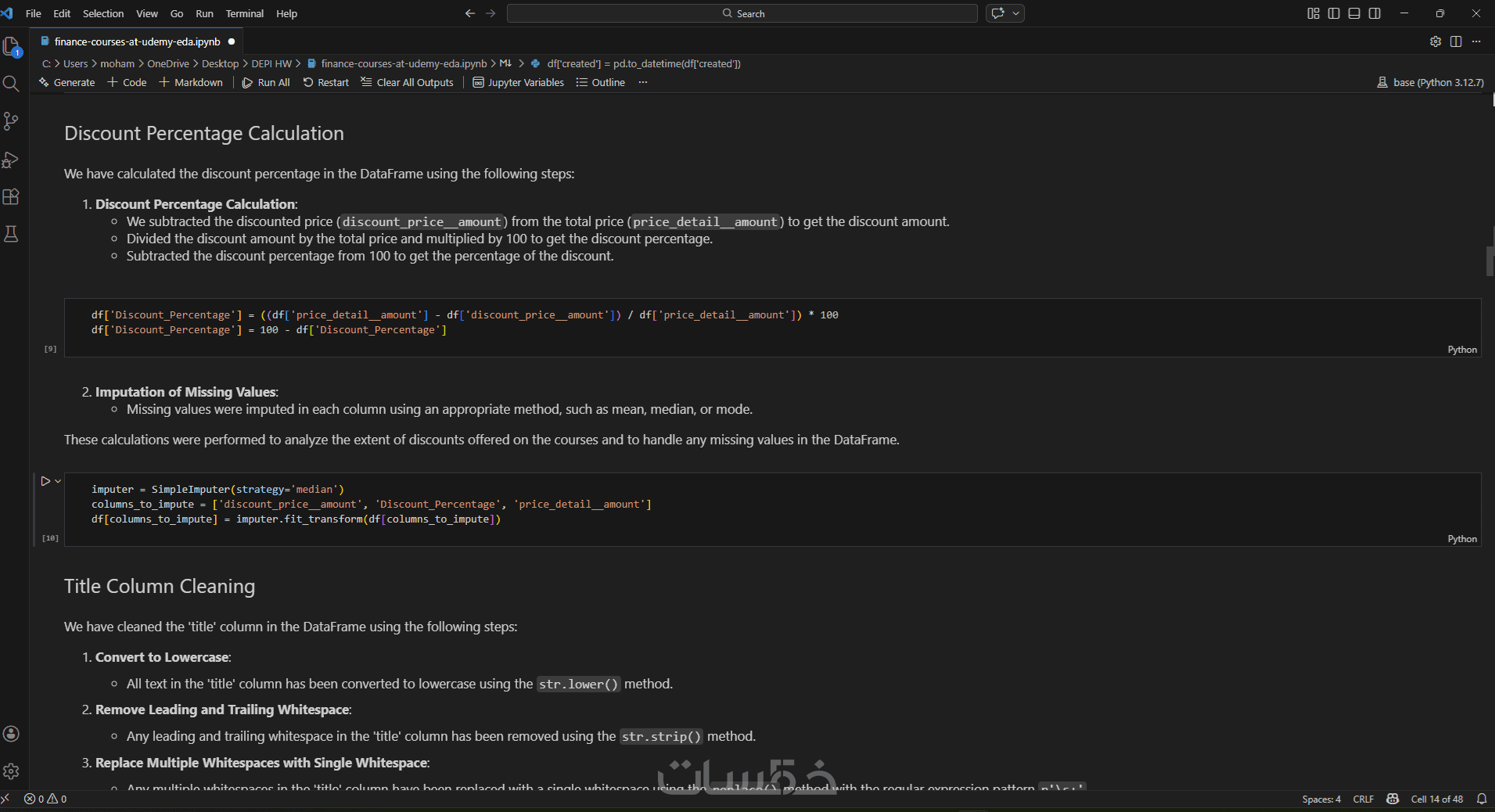Select the base Python 3.12.7 kernel
The height and width of the screenshot is (812, 1495).
(1430, 82)
